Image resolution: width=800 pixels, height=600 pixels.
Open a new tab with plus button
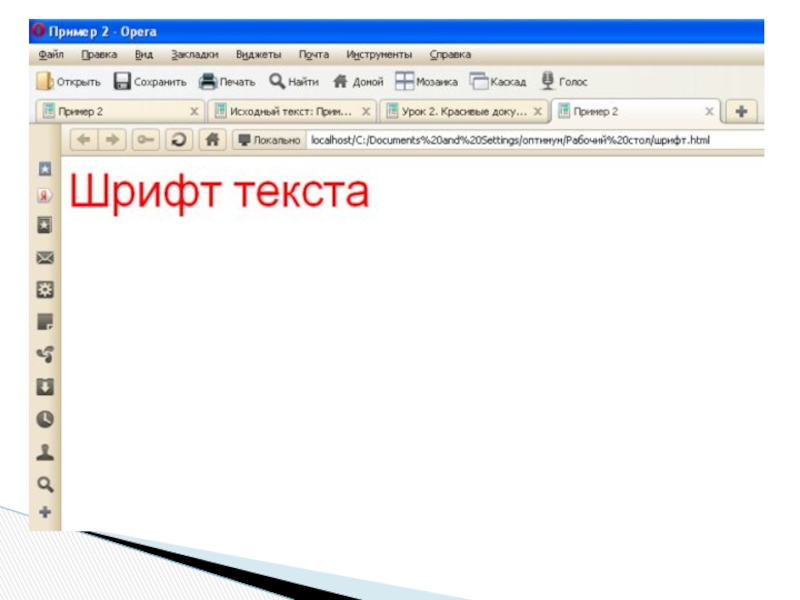point(742,111)
